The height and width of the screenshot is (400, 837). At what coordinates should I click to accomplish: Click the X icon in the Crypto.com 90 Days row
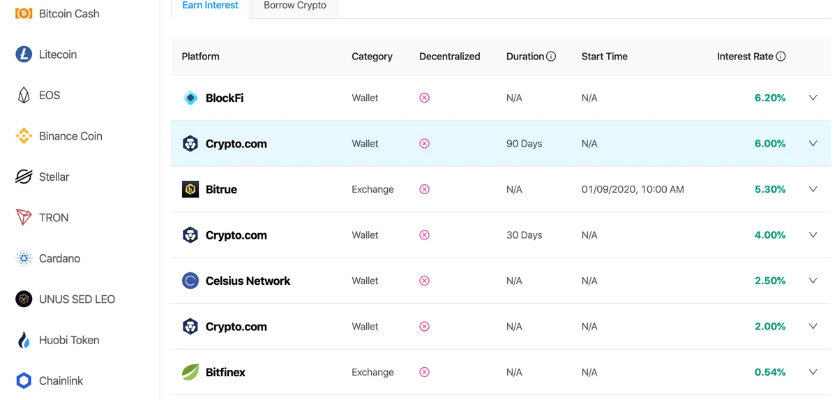pos(424,144)
